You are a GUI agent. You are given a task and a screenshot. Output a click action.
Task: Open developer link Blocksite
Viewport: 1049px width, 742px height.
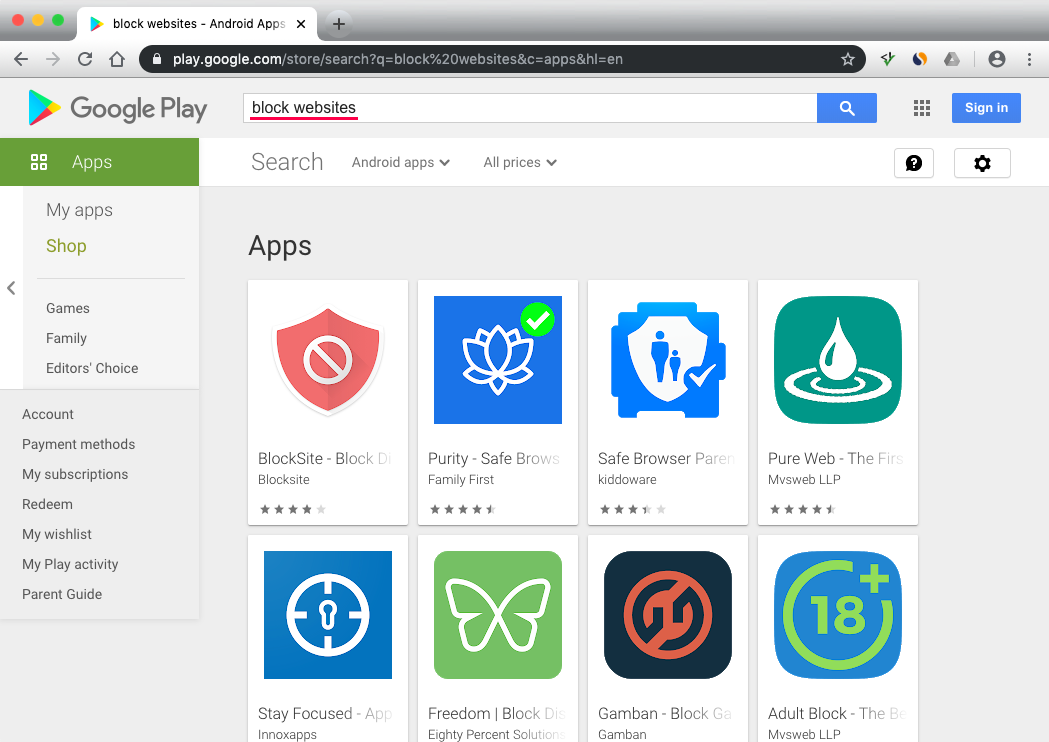284,480
